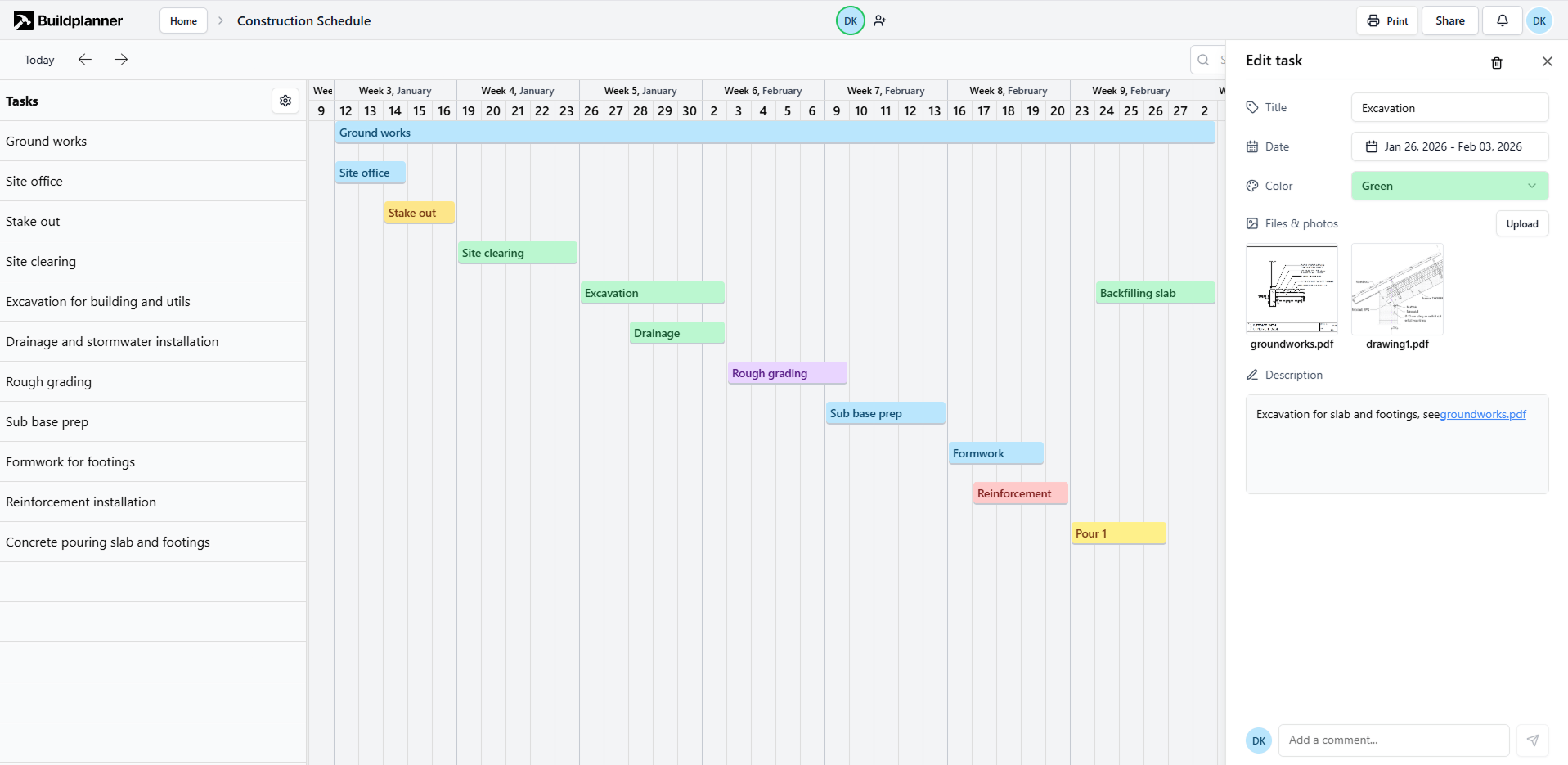This screenshot has height=765, width=1568.
Task: Go to Home via the breadcrumb
Action: (x=182, y=20)
